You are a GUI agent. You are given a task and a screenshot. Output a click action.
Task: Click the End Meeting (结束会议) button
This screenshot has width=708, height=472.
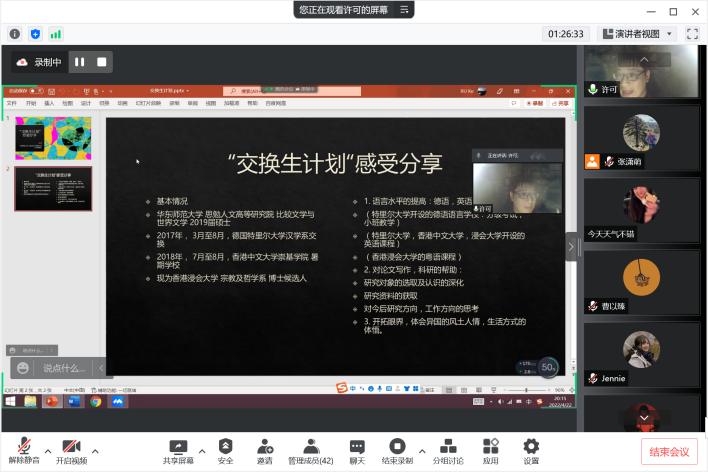click(x=669, y=452)
